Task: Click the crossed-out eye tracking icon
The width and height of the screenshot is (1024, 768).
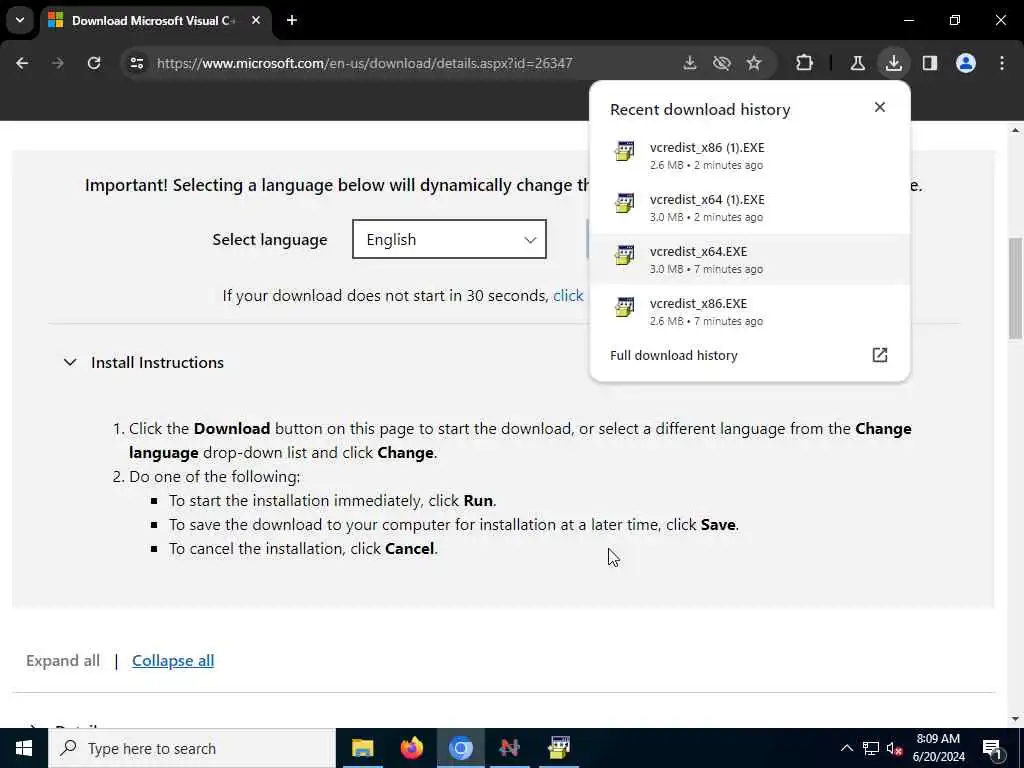Action: point(722,63)
